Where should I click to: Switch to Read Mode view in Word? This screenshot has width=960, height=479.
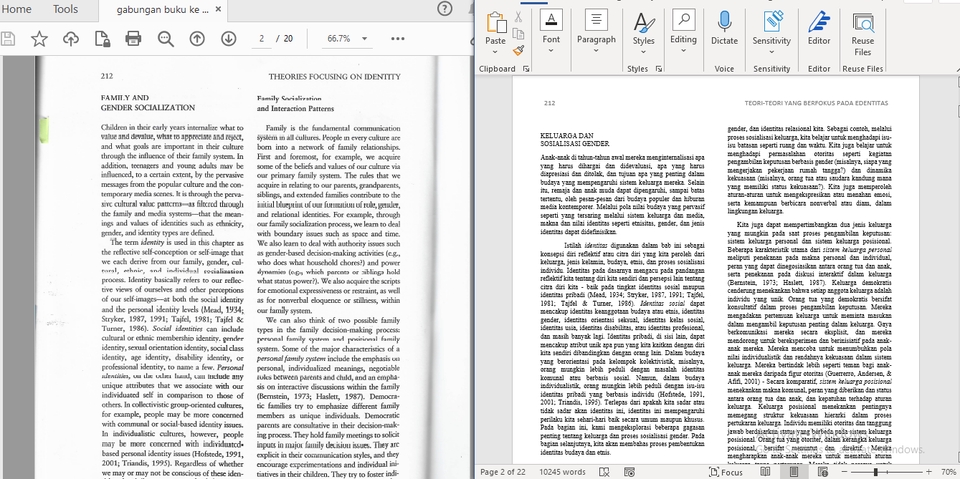point(765,472)
